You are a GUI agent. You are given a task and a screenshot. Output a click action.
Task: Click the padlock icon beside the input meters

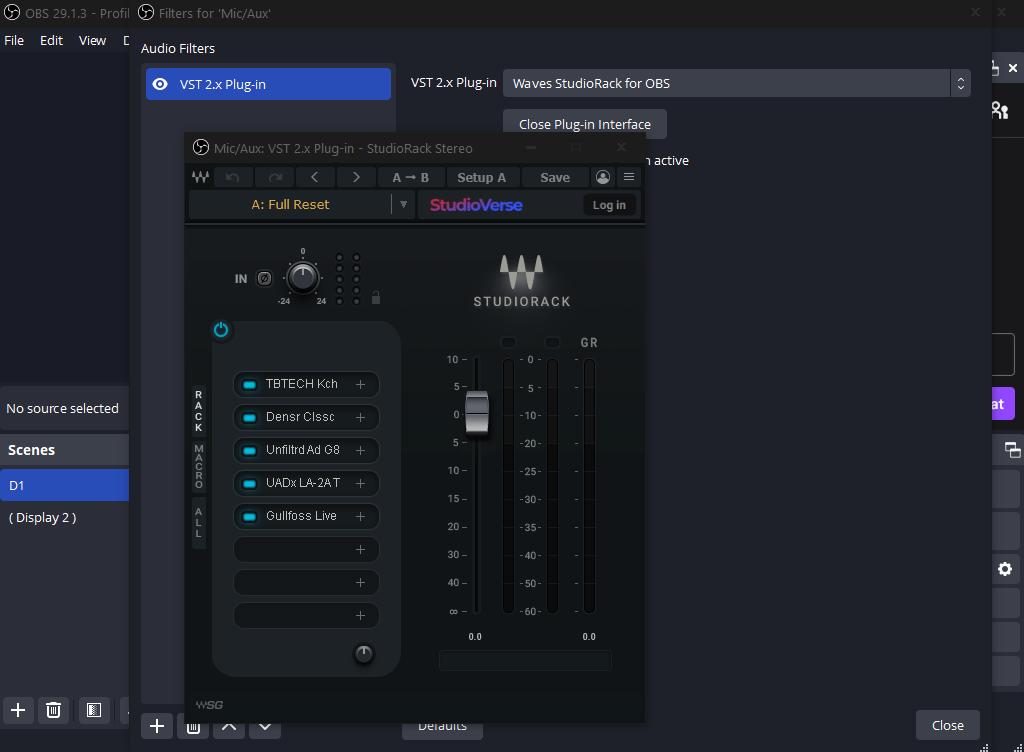click(376, 297)
